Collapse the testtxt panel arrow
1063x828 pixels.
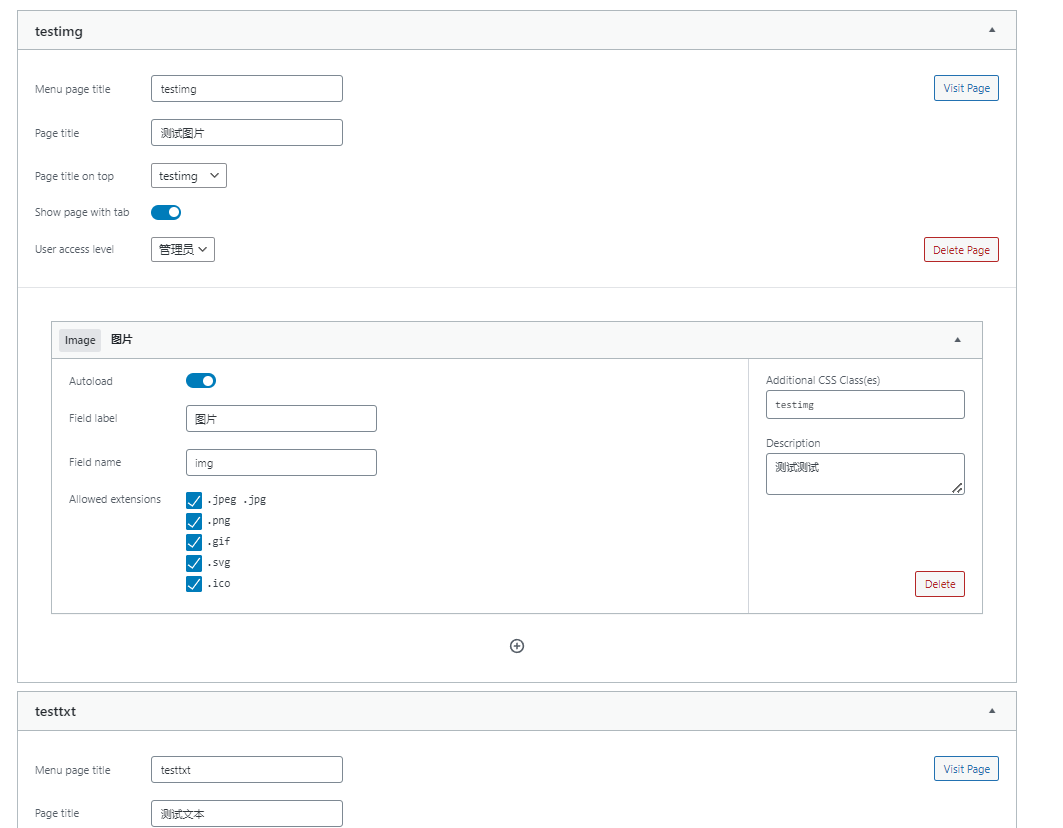click(992, 711)
